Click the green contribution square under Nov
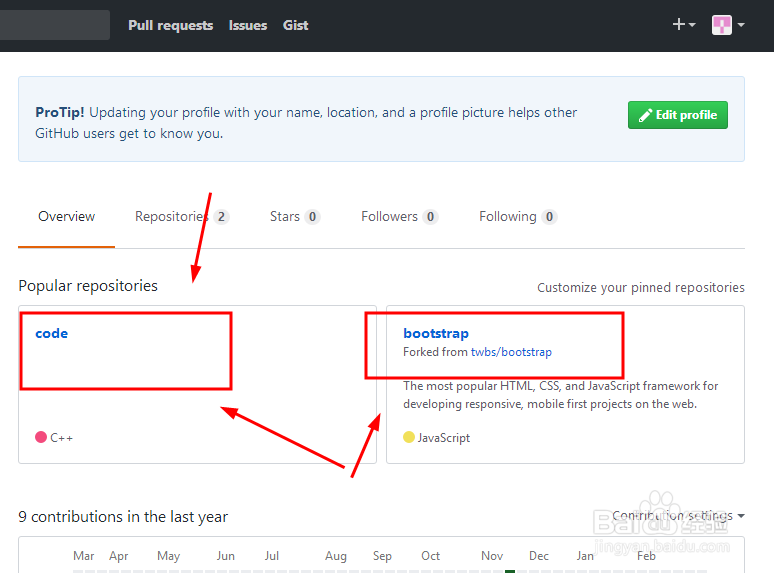 pos(510,571)
